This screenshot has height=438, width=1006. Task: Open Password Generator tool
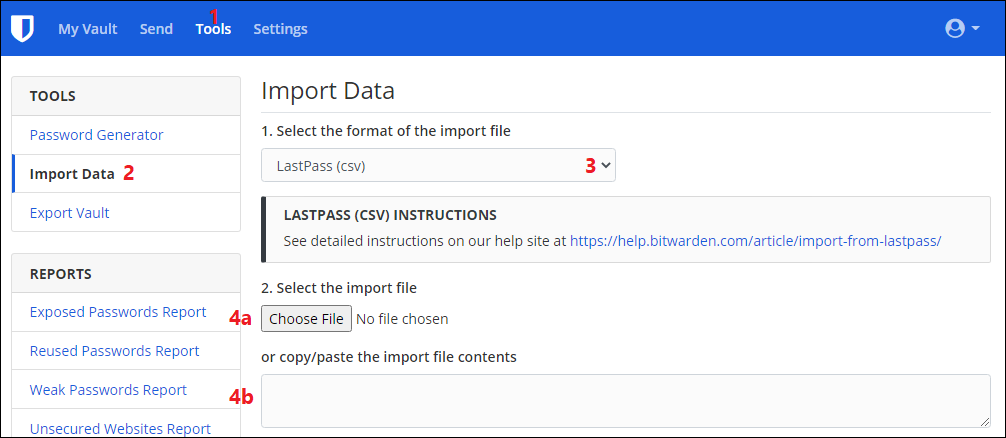click(x=96, y=135)
